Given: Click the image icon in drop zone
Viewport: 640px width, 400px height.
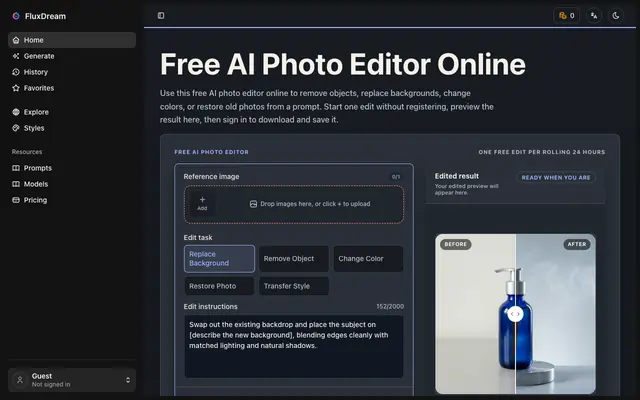Looking at the screenshot, I should coord(253,204).
